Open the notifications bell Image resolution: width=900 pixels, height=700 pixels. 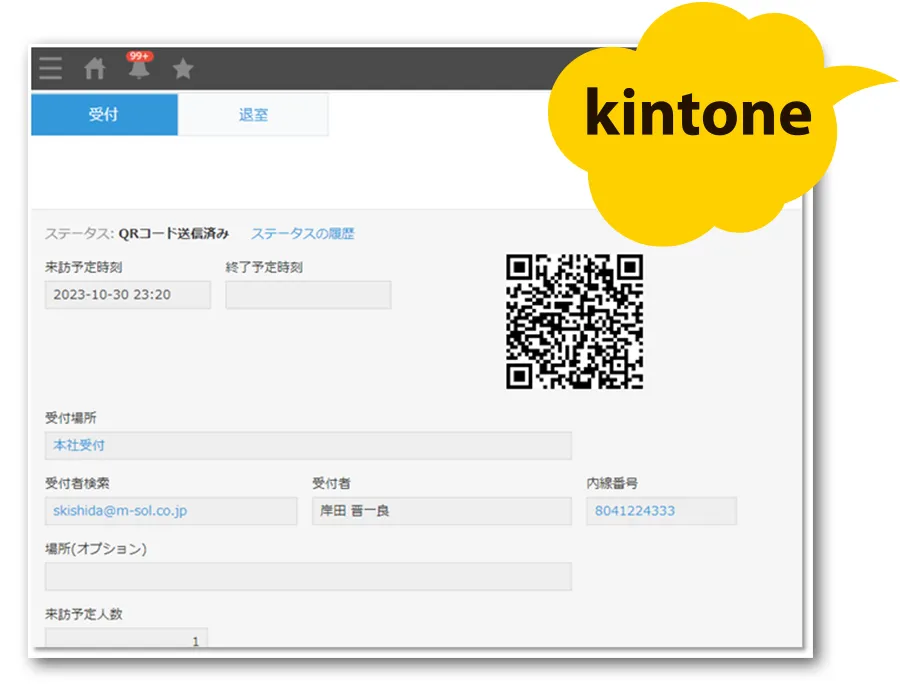tap(138, 70)
